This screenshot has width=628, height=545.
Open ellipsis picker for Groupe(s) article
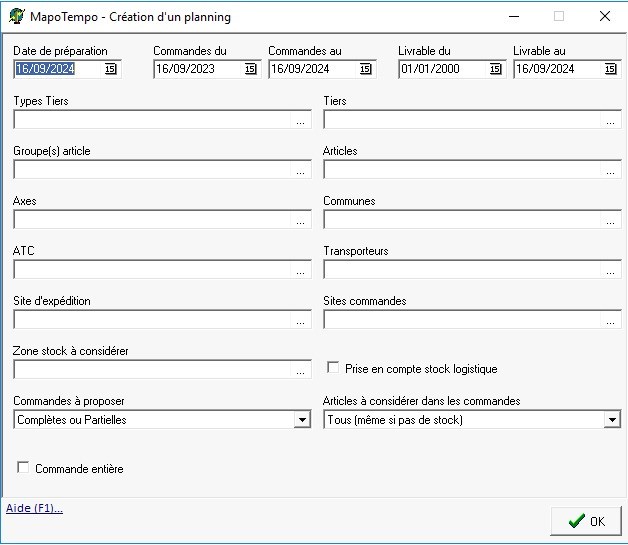(x=300, y=170)
